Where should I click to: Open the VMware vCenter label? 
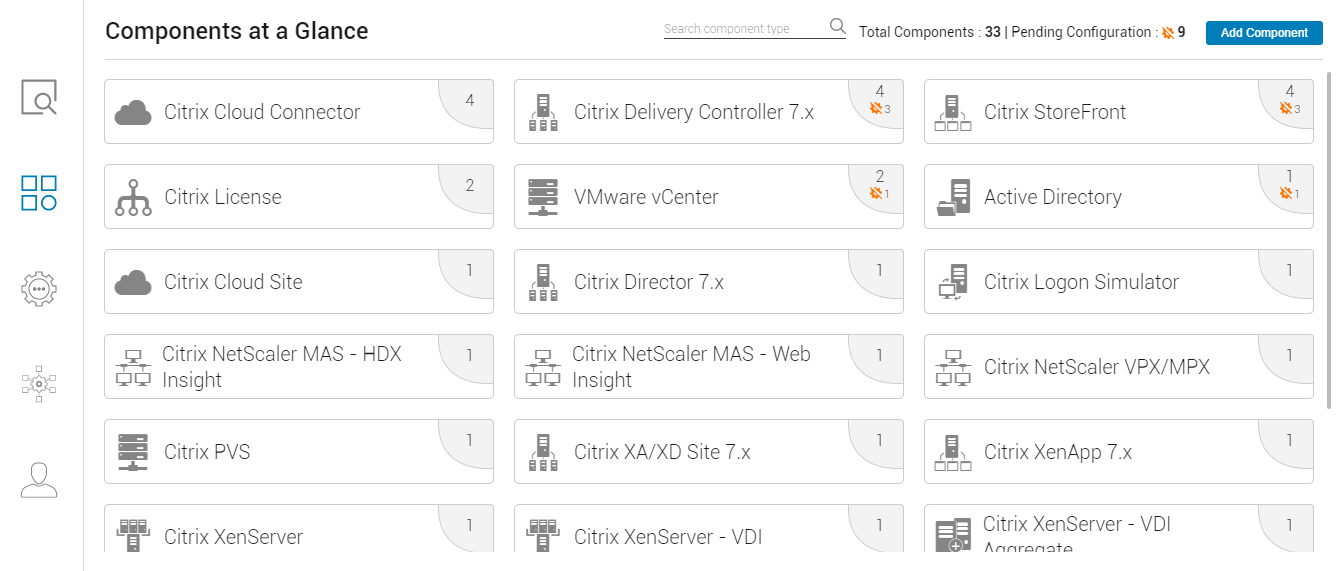coord(646,197)
